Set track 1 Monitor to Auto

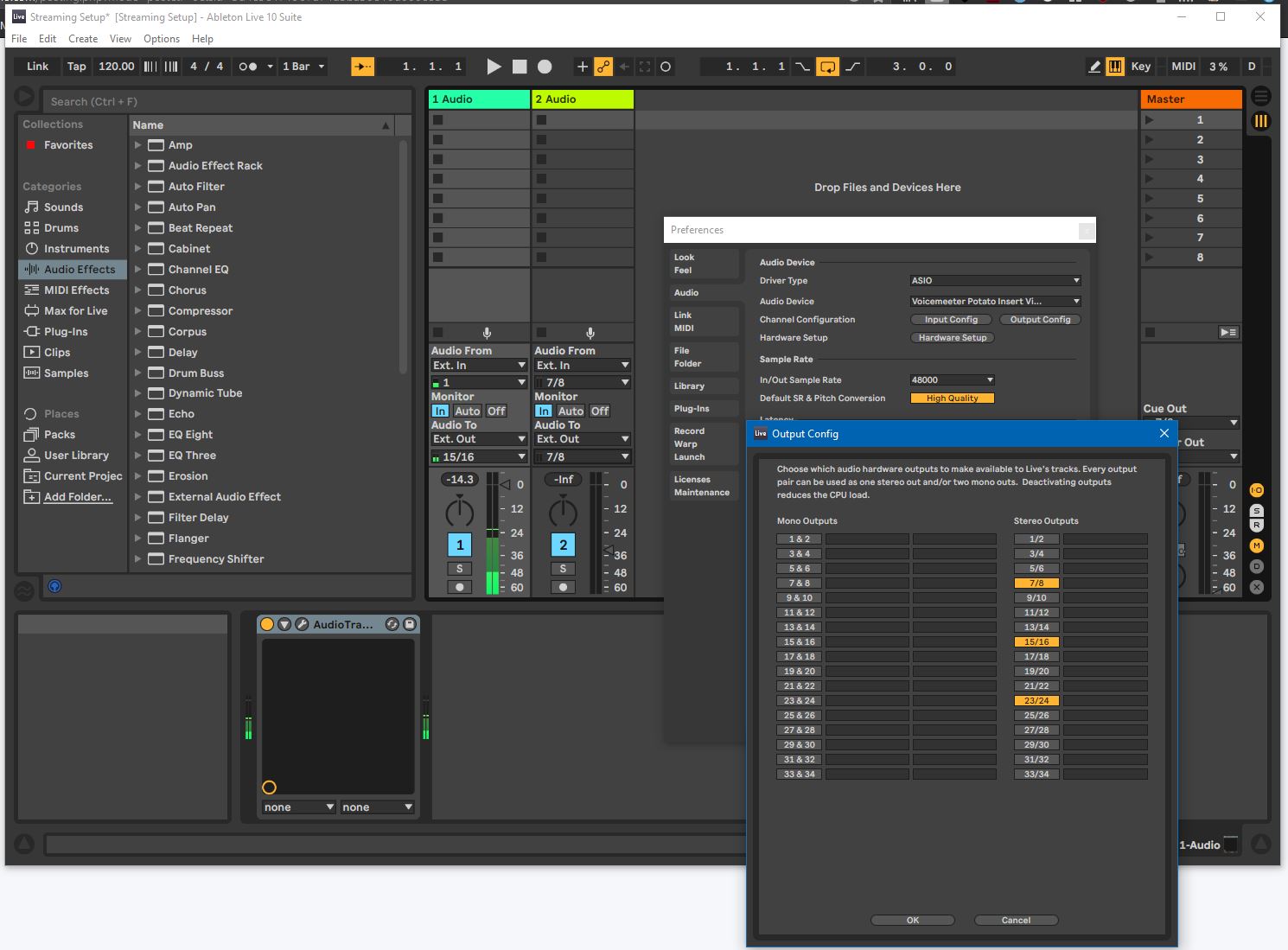pyautogui.click(x=468, y=411)
